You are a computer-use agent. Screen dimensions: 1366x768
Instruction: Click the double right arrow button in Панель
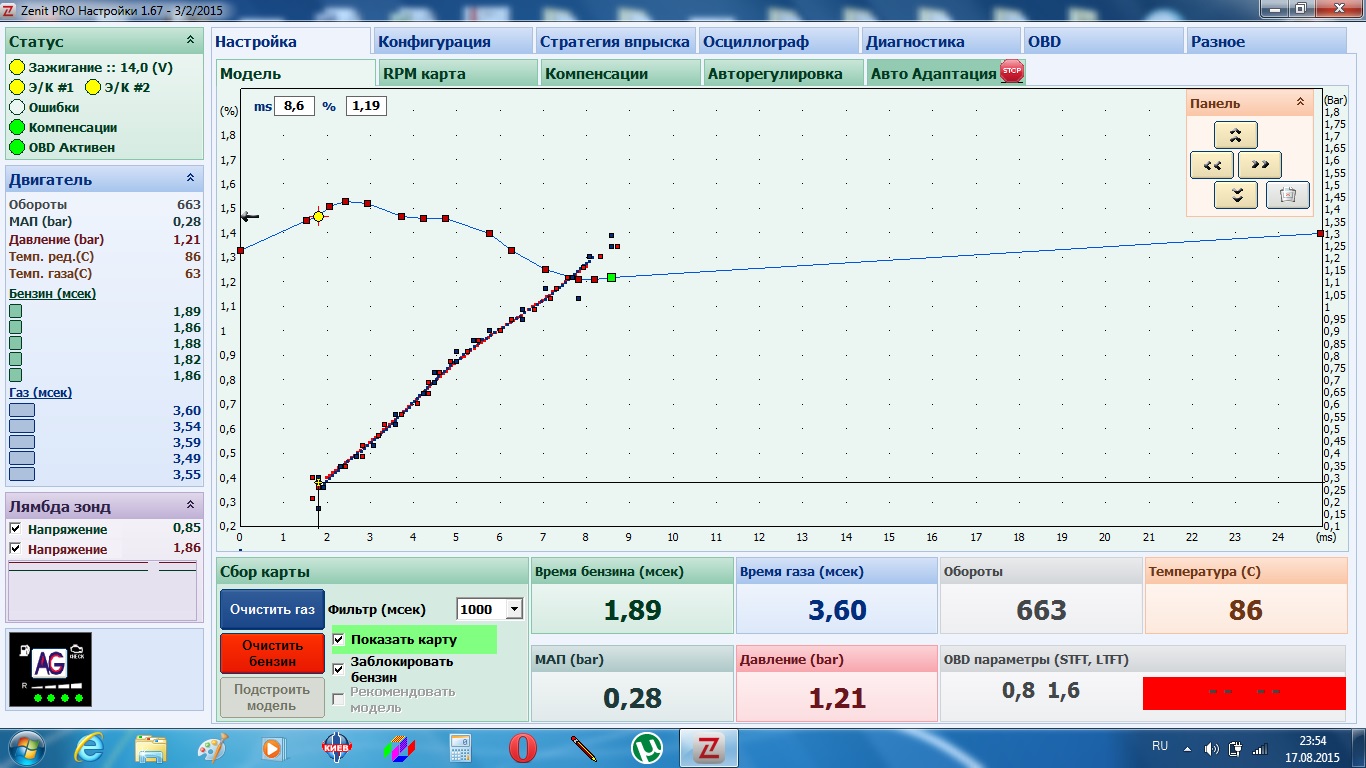[x=1259, y=165]
